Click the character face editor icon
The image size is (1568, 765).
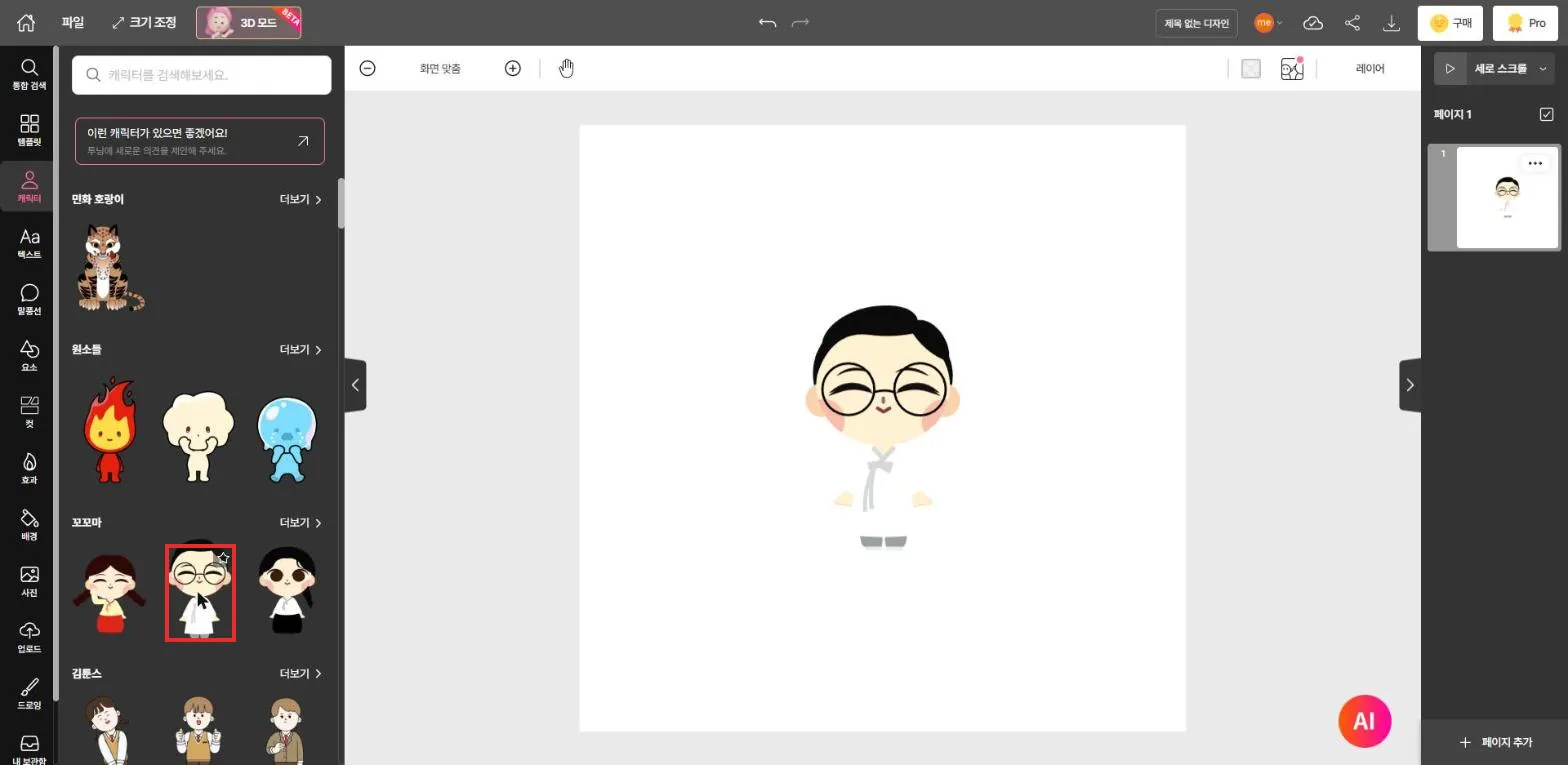pyautogui.click(x=1292, y=68)
